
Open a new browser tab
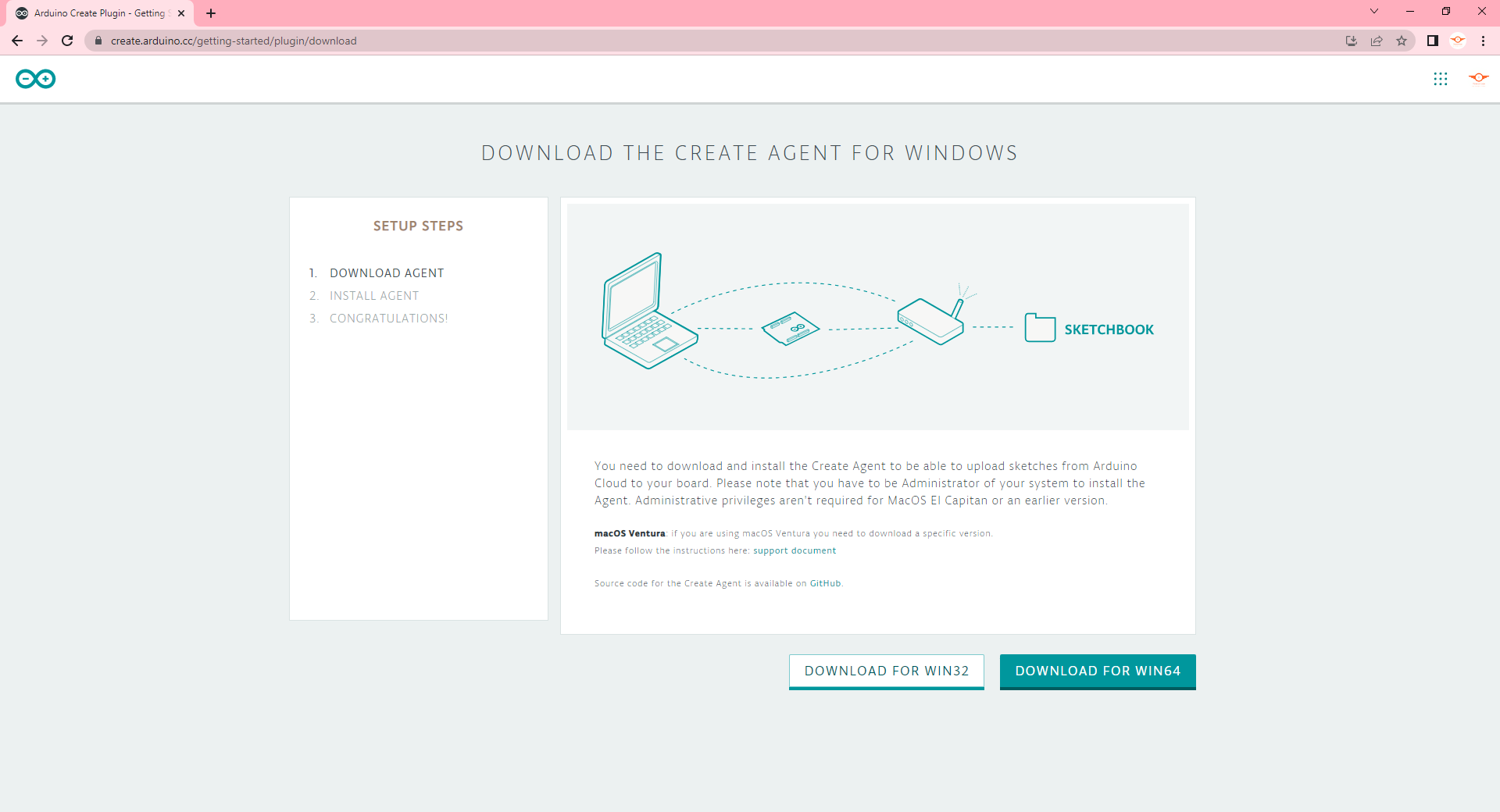tap(211, 13)
